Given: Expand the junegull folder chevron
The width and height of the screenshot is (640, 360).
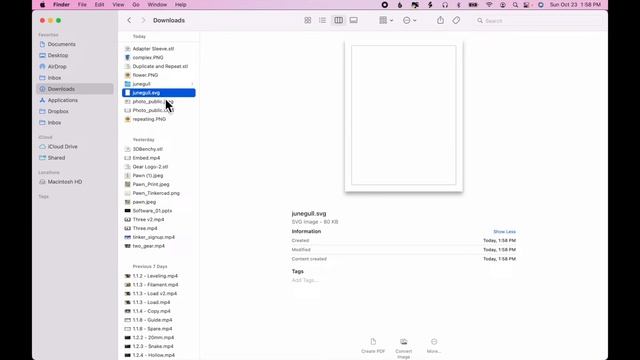Looking at the screenshot, I should (192, 84).
